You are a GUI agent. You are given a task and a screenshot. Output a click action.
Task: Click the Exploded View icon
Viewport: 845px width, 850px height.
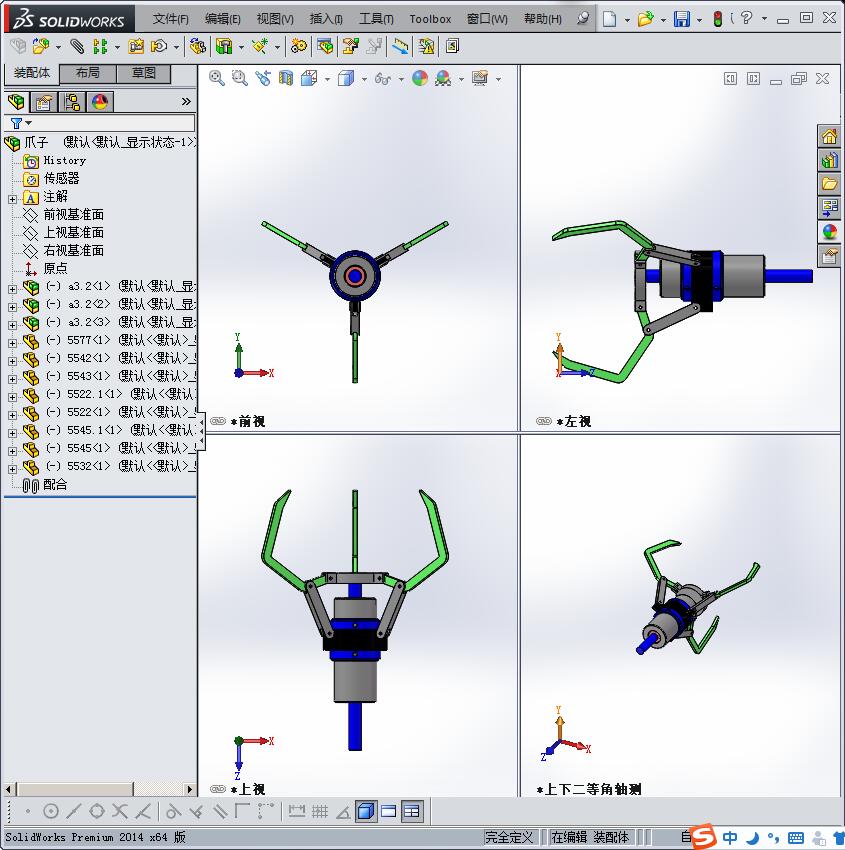tap(350, 47)
